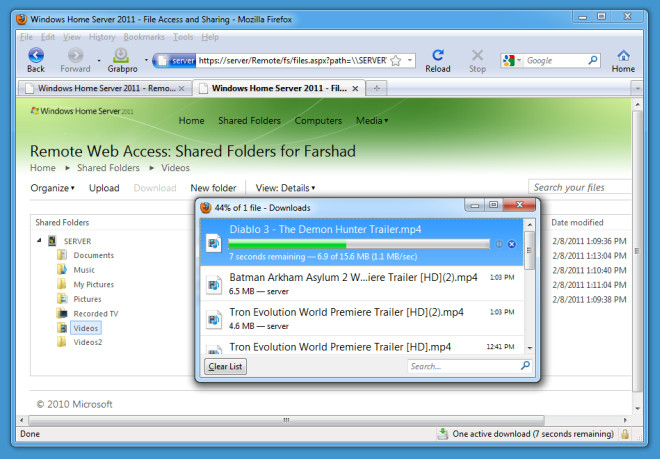The width and height of the screenshot is (660, 459).
Task: Click the Documents folder icon
Action: [62, 255]
